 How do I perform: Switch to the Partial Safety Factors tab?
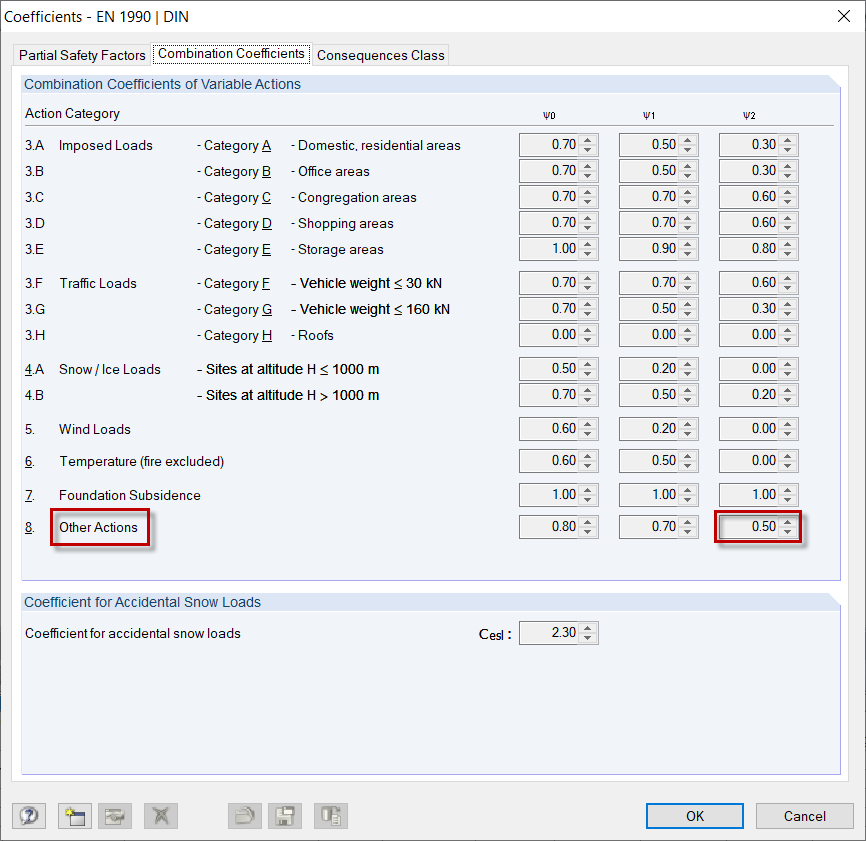(81, 55)
